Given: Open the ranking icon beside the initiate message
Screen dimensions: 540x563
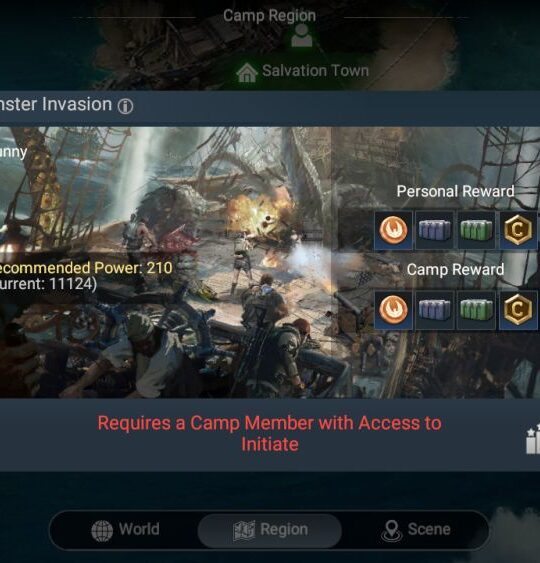Looking at the screenshot, I should [x=533, y=439].
